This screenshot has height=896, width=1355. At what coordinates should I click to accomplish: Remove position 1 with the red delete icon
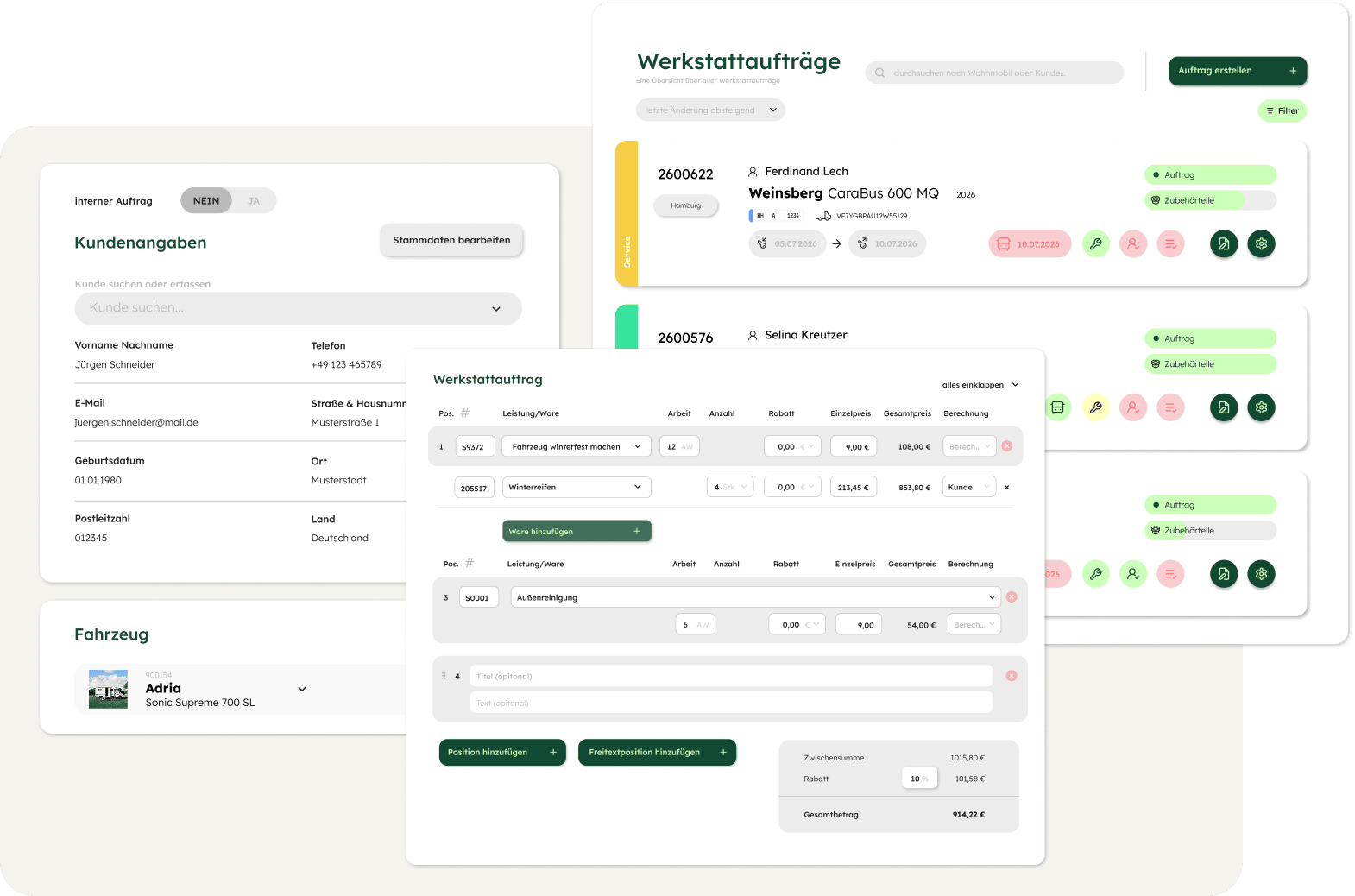tap(1006, 446)
